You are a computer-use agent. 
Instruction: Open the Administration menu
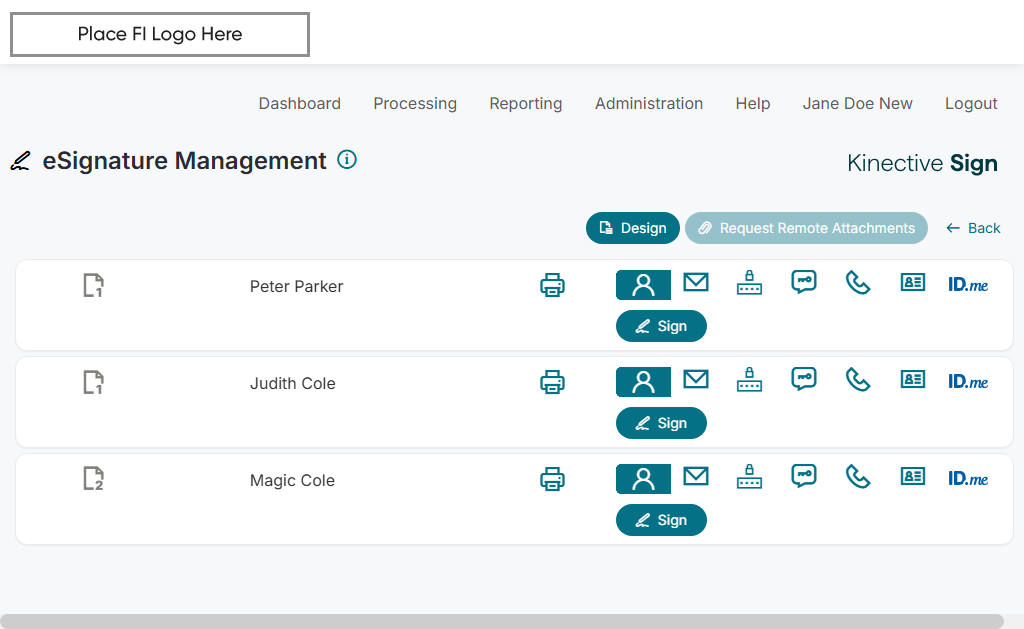[649, 103]
